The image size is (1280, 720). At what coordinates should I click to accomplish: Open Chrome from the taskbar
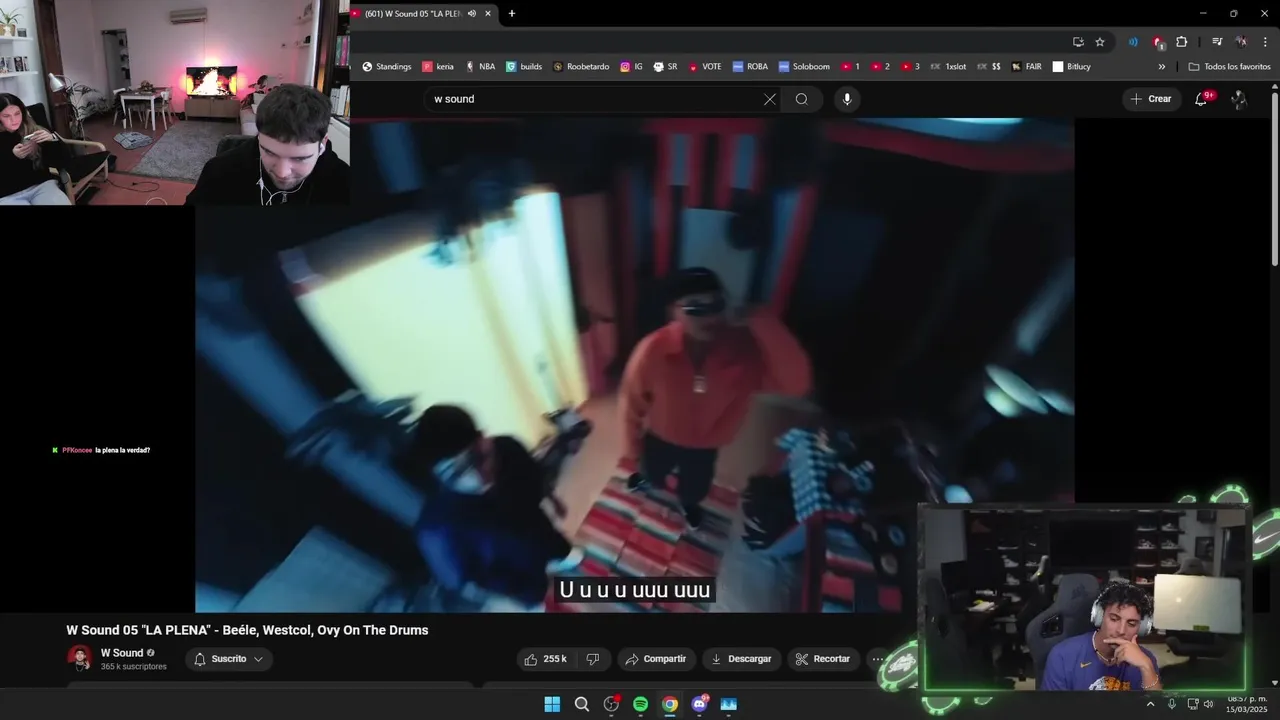[x=670, y=704]
